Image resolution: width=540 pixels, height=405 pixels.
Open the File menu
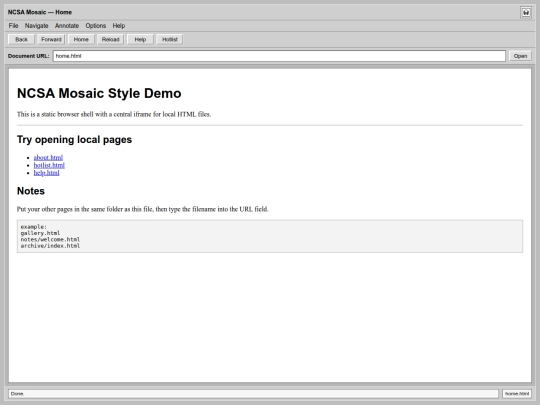(x=13, y=26)
